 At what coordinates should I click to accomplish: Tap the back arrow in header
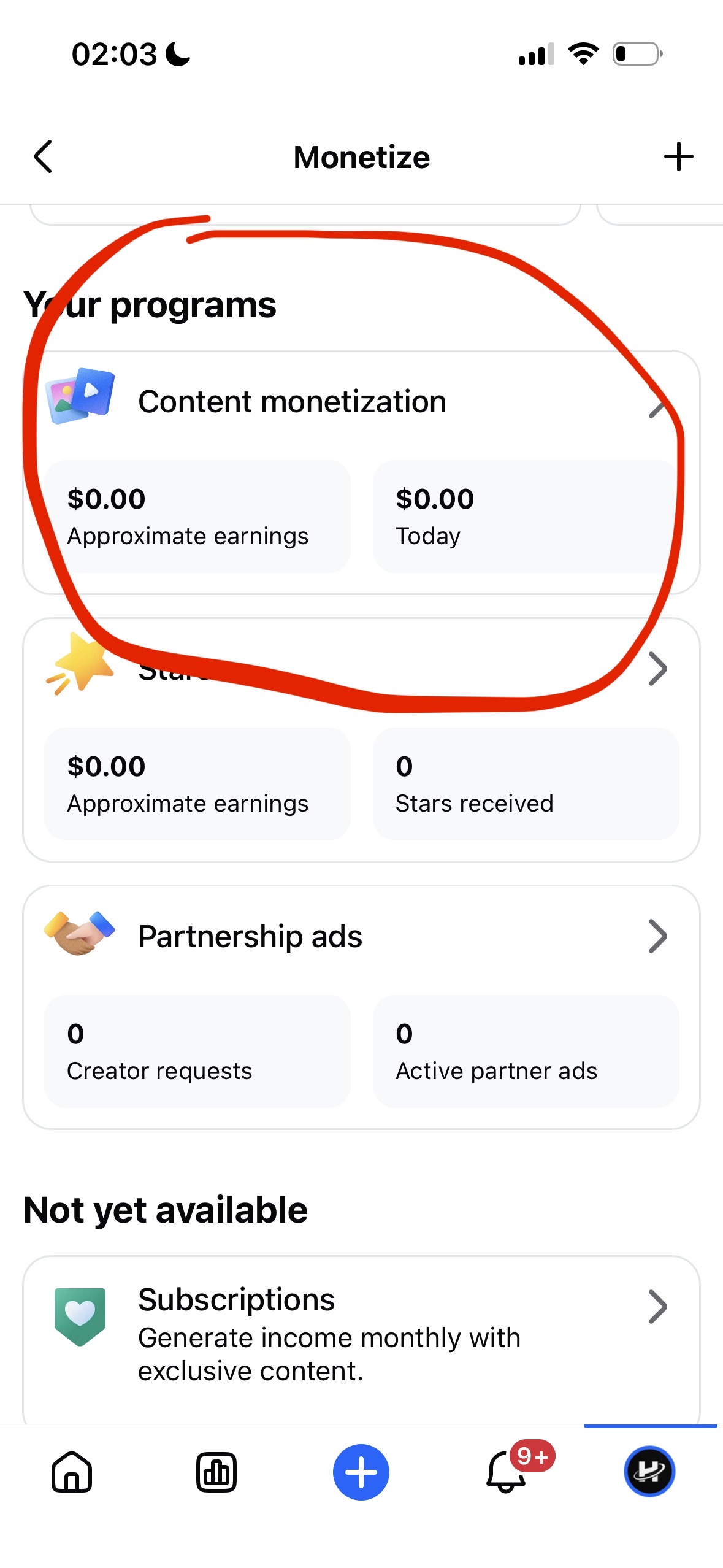click(x=43, y=157)
